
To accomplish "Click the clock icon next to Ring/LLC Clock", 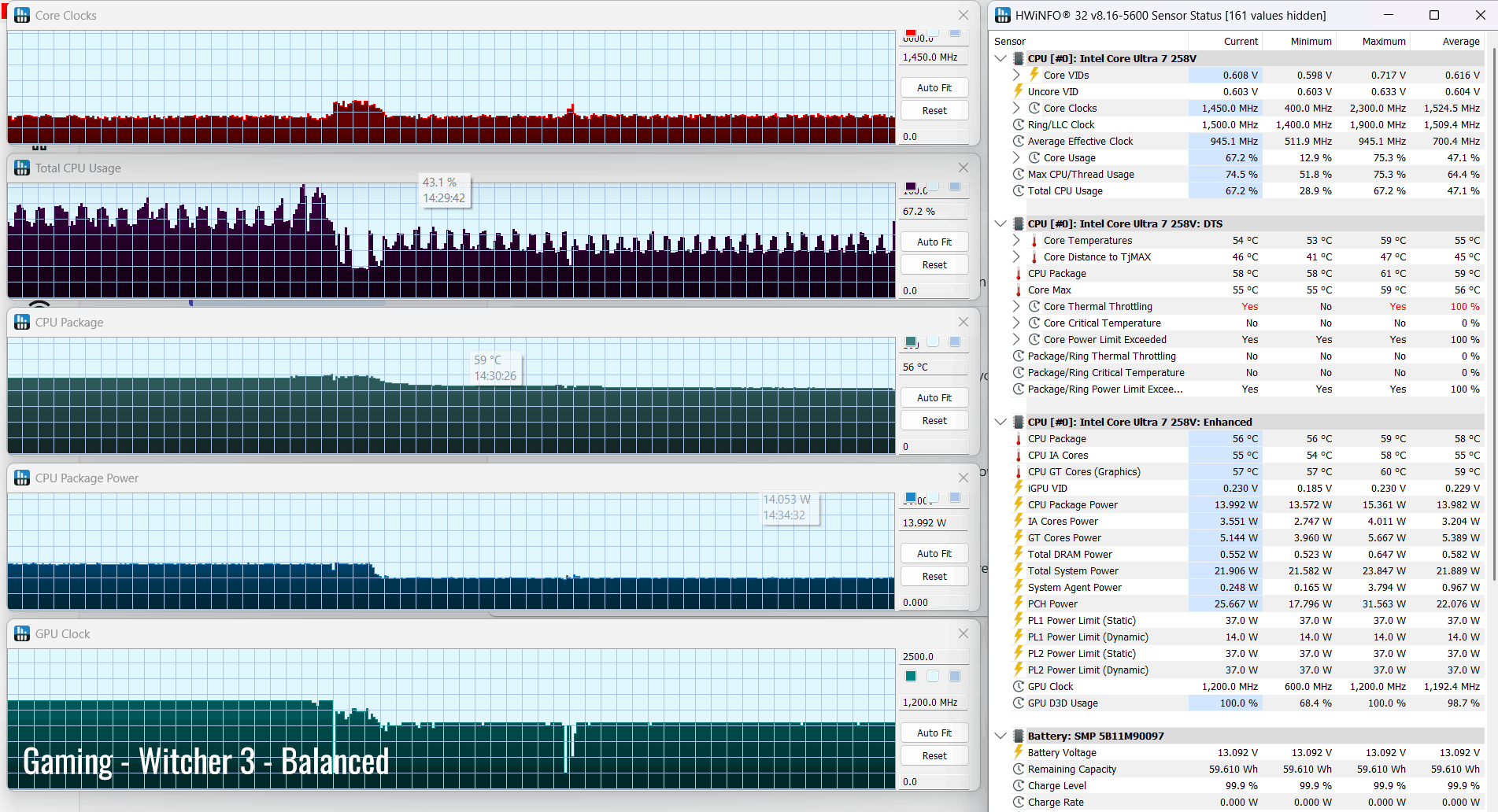I will [x=1018, y=124].
